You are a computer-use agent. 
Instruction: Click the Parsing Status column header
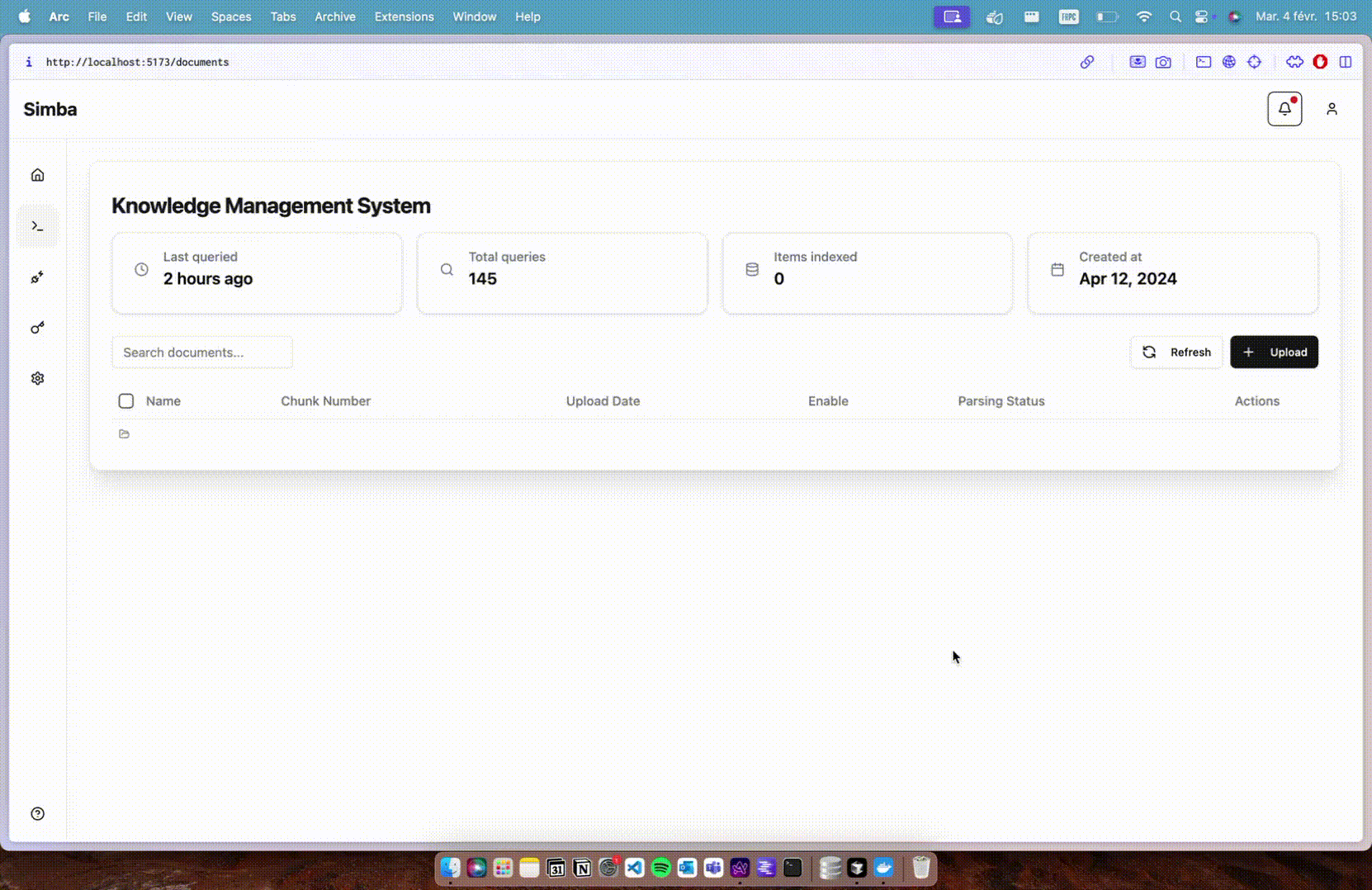click(x=1001, y=401)
